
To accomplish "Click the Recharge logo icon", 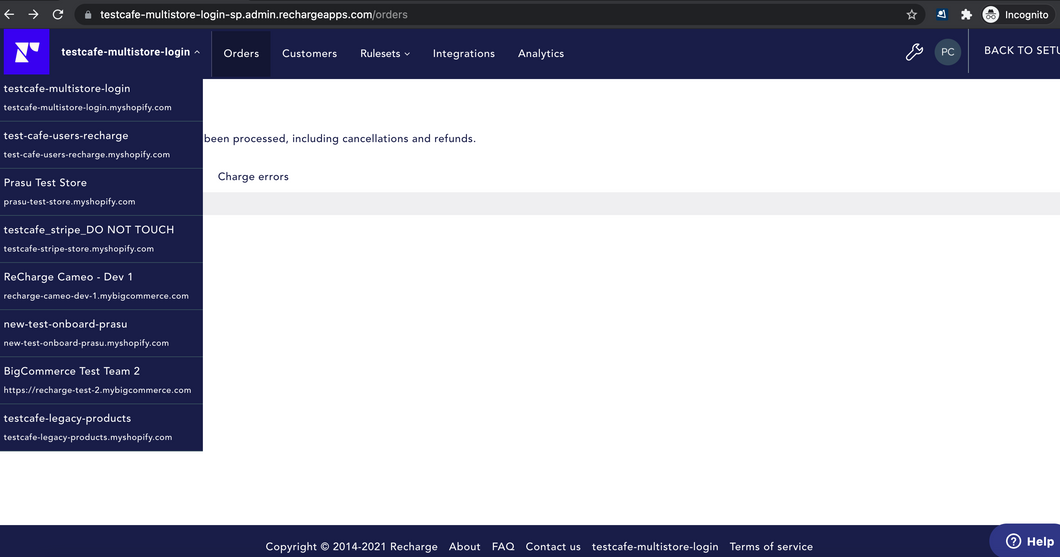I will point(26,52).
